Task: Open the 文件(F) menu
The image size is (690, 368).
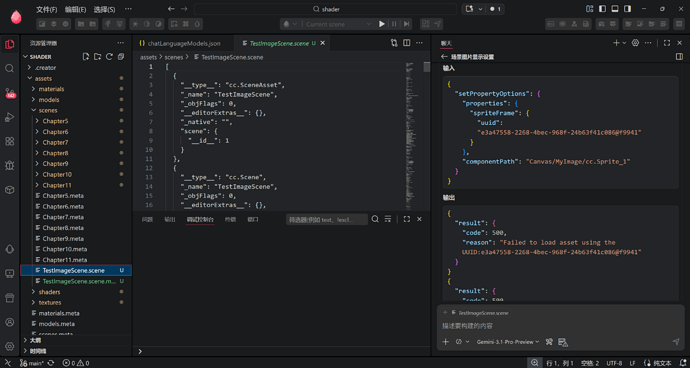Action: point(47,9)
